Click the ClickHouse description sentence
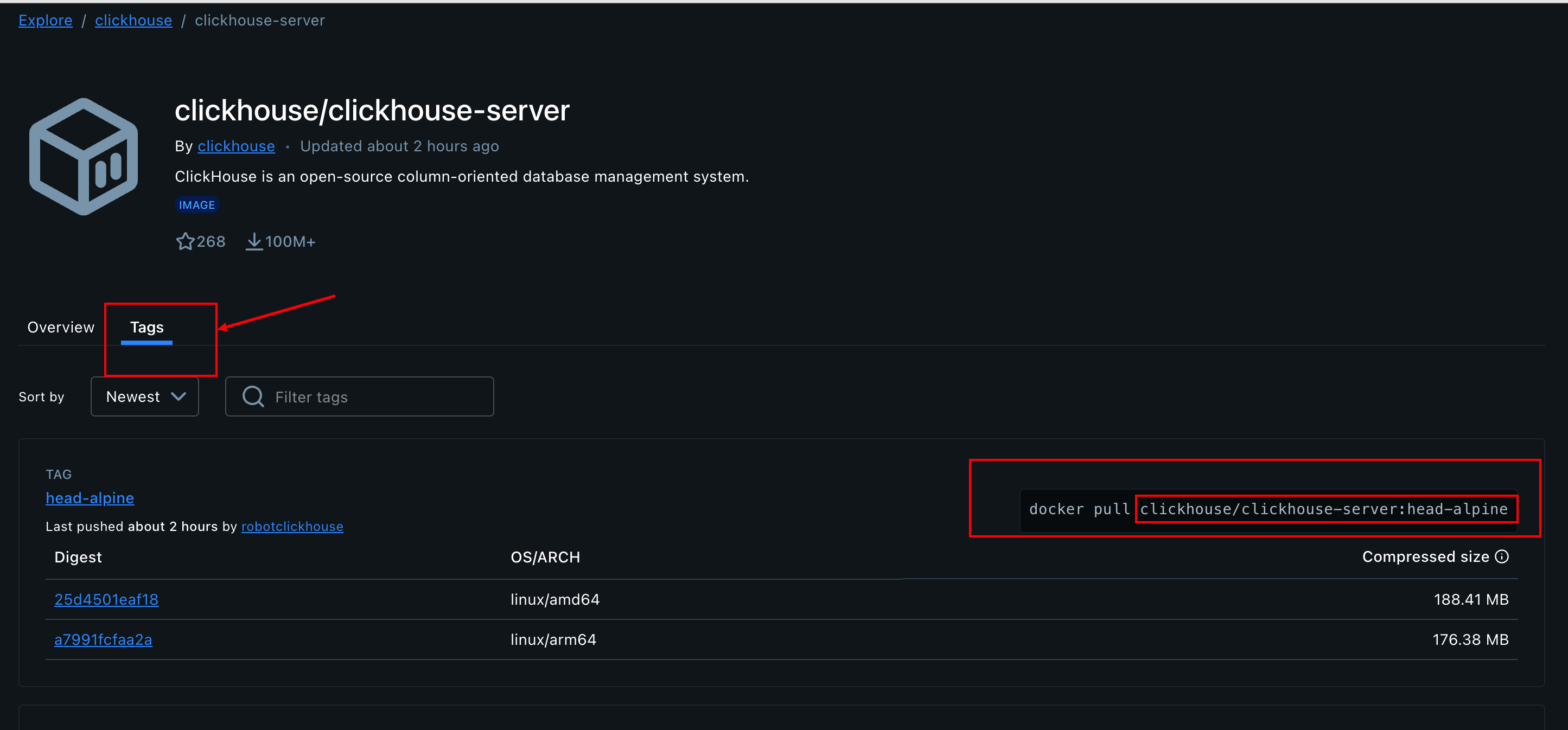 462,176
